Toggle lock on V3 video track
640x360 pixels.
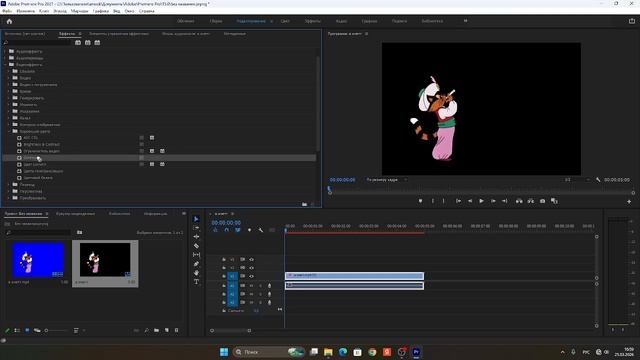coord(224,260)
